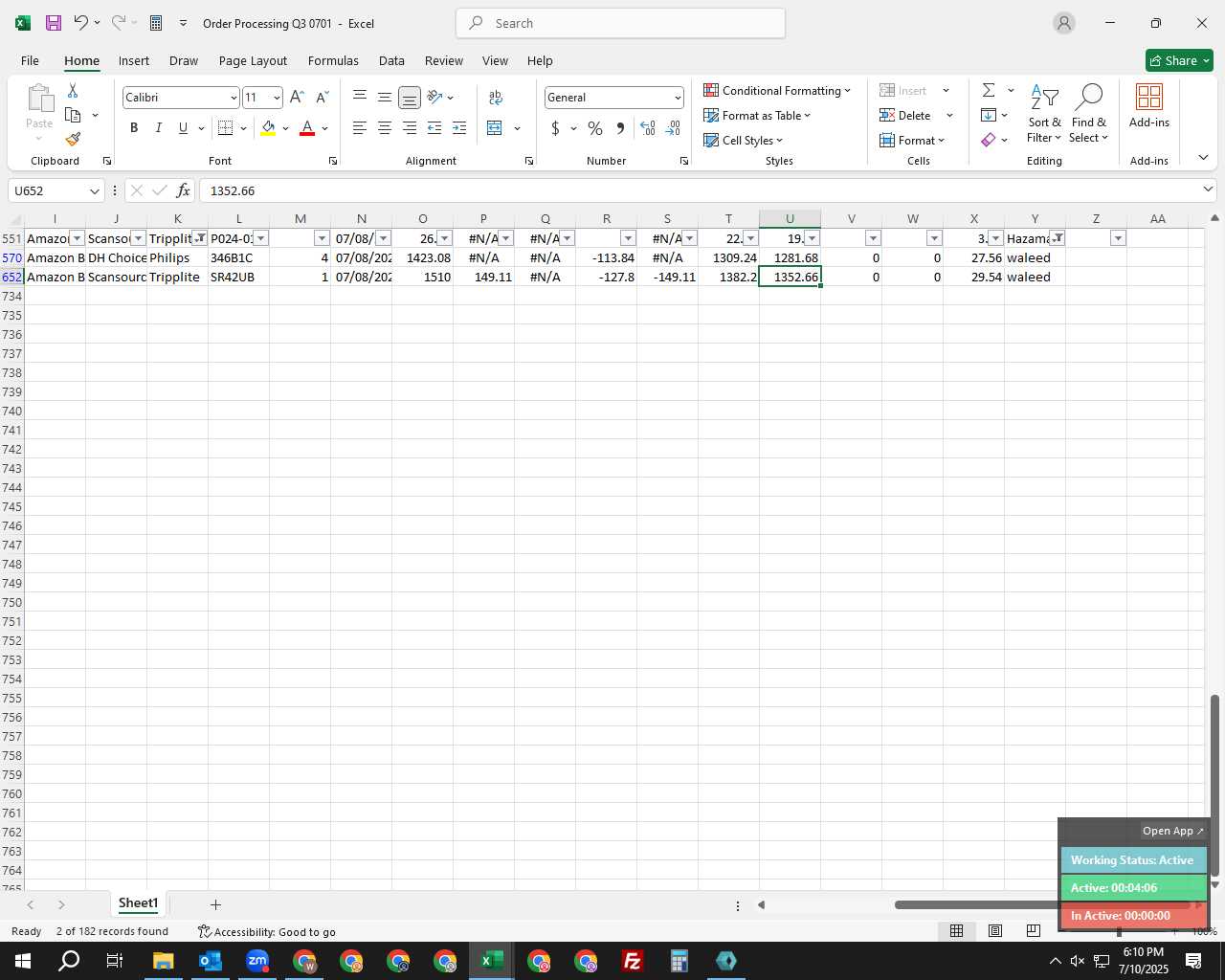Open filter dropdown on column K Tripplite
Image resolution: width=1225 pixels, height=980 pixels.
(x=199, y=238)
